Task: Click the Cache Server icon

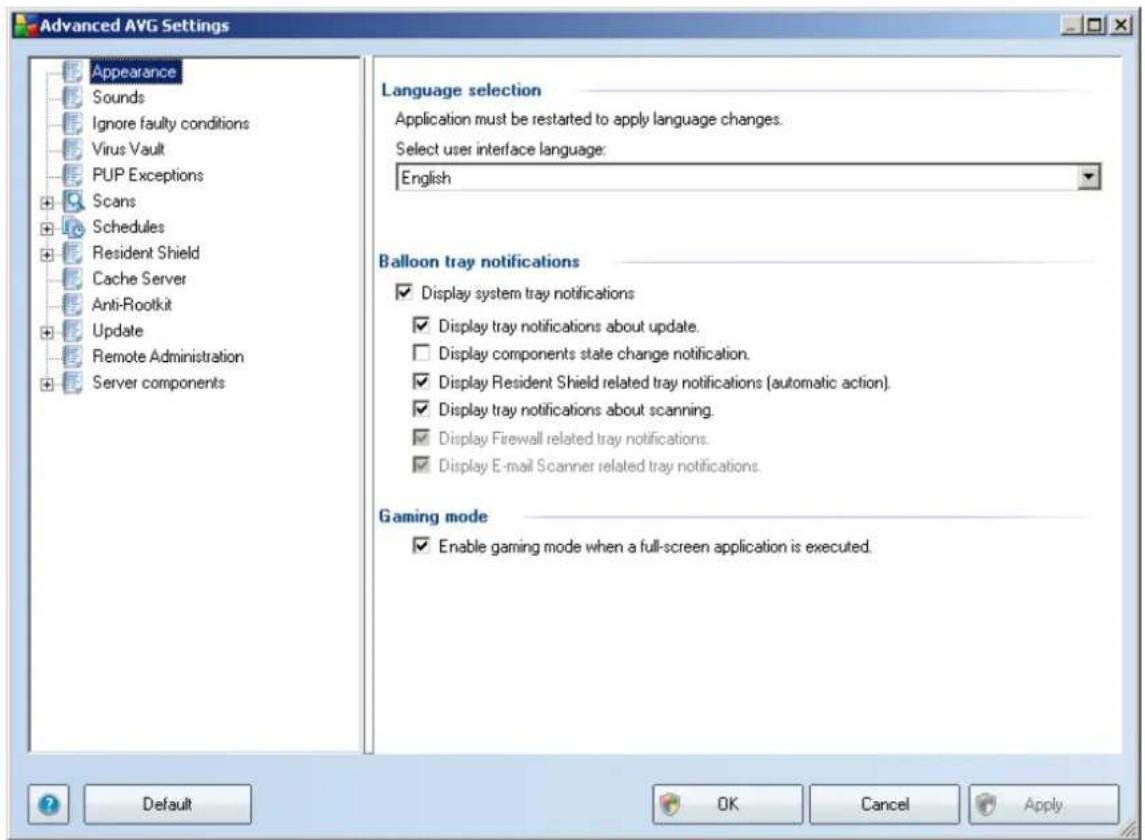Action: point(72,279)
